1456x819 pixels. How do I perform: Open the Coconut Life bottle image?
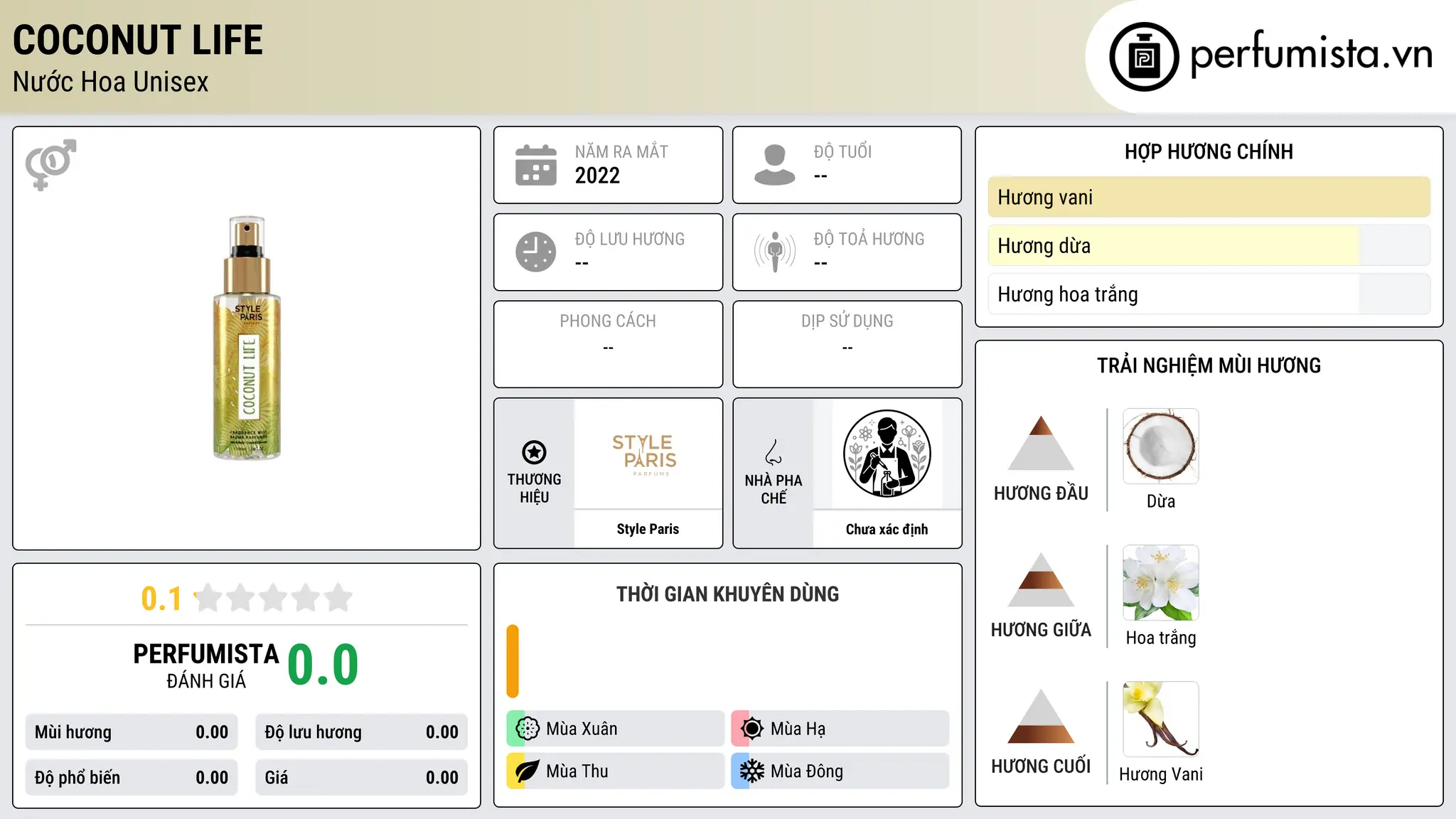247,338
